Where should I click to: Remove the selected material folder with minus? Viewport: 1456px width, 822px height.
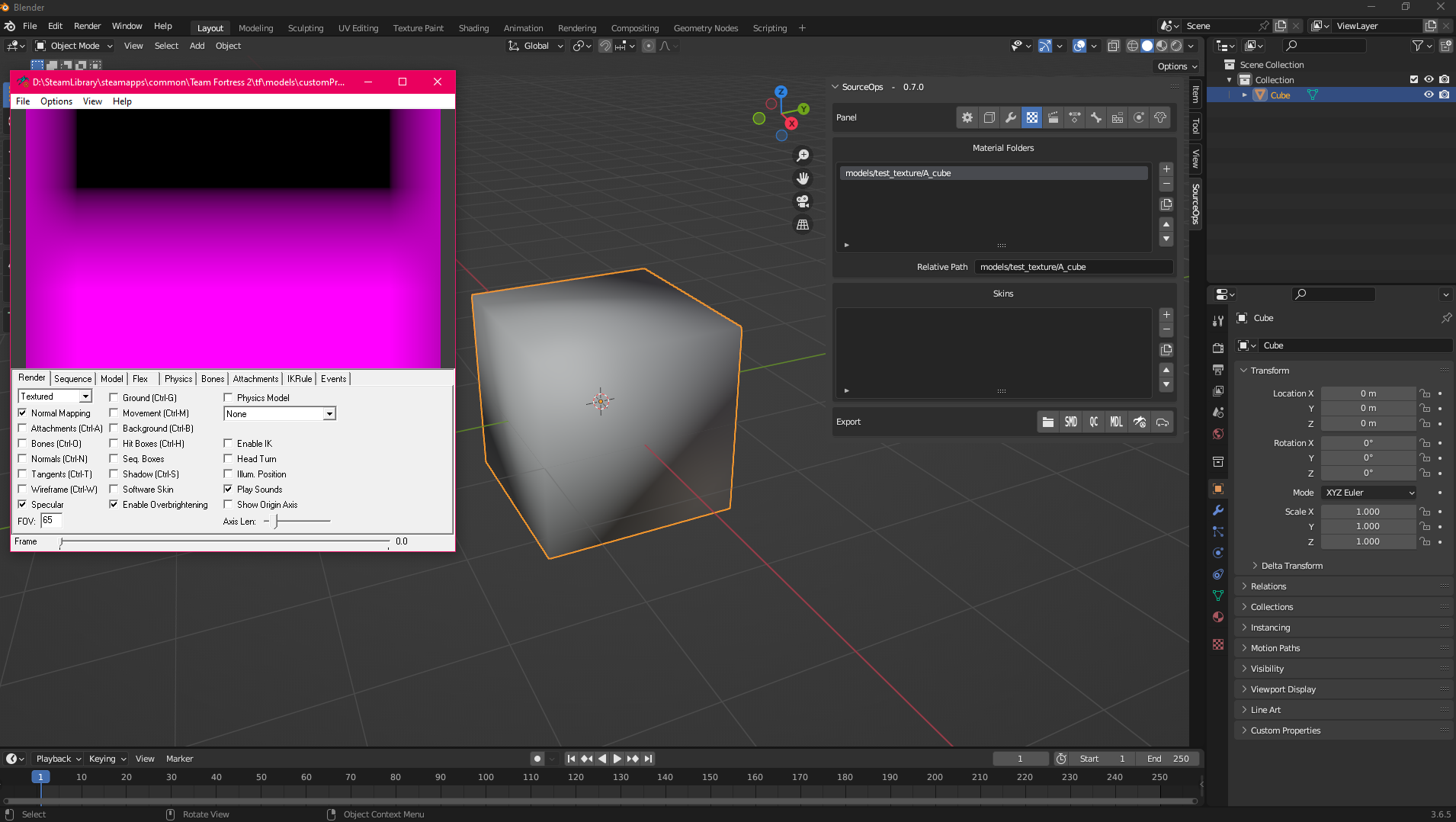1166,184
